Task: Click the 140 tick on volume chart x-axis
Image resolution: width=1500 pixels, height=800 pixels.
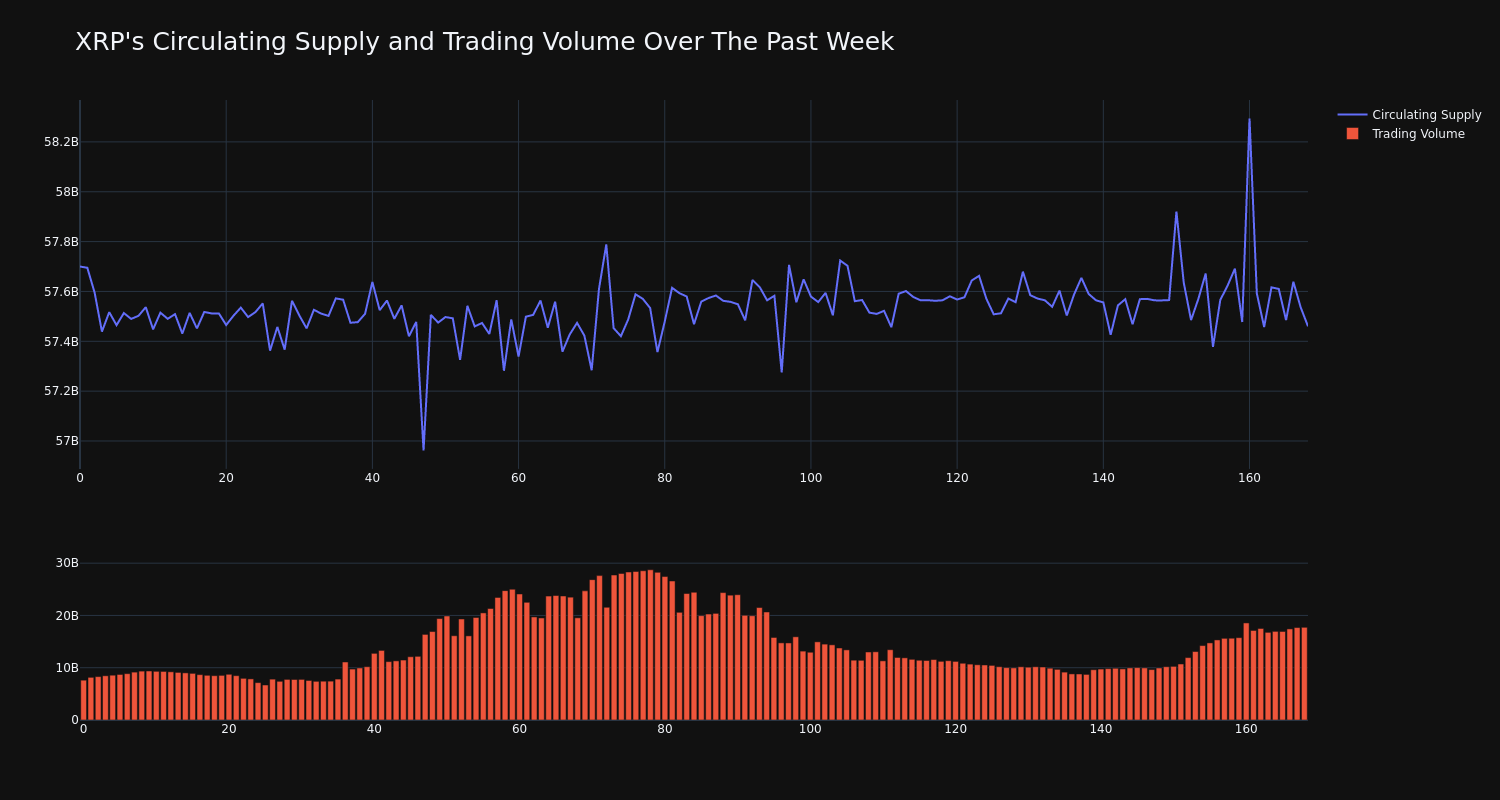Action: click(x=1101, y=729)
